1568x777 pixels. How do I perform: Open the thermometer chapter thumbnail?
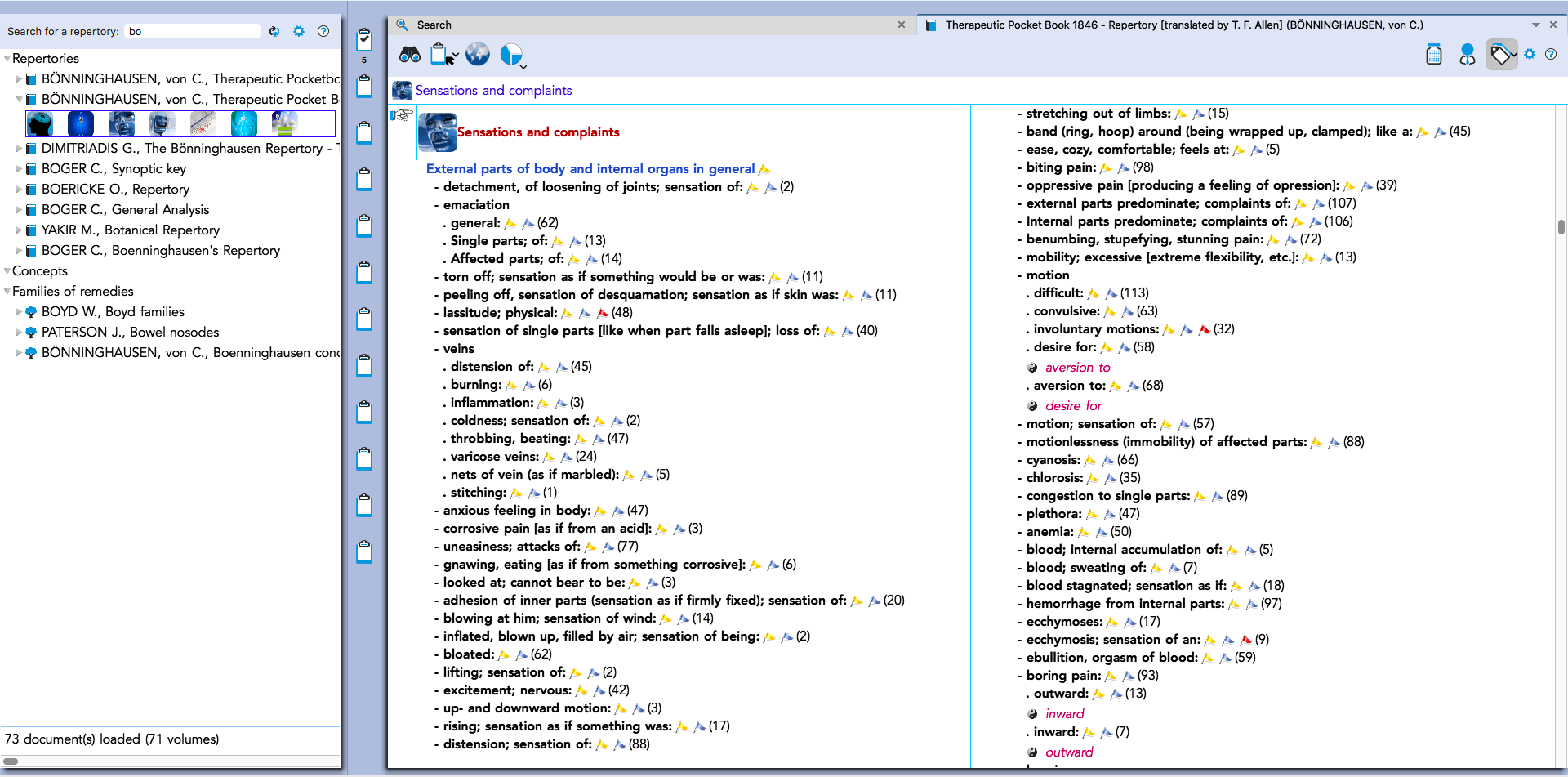tap(203, 124)
